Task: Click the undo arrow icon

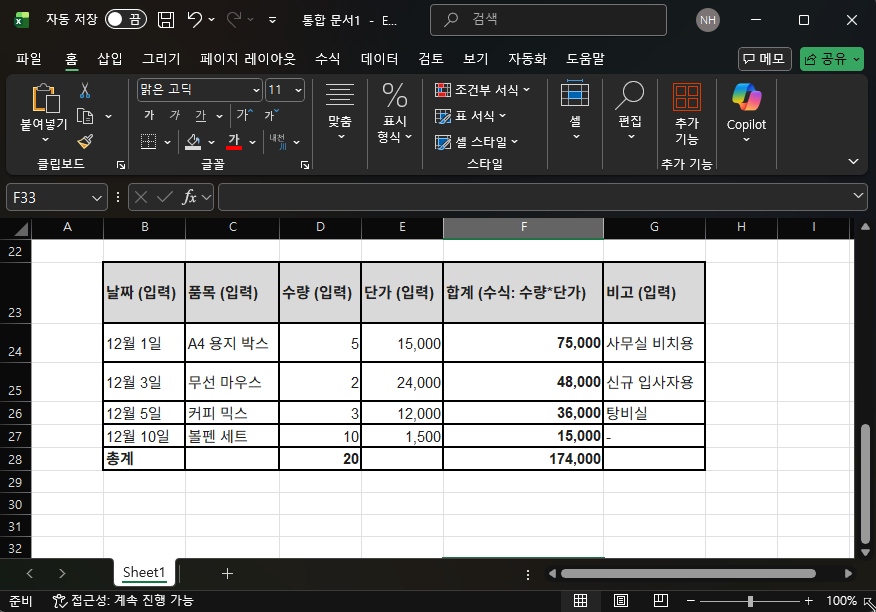Action: [195, 20]
